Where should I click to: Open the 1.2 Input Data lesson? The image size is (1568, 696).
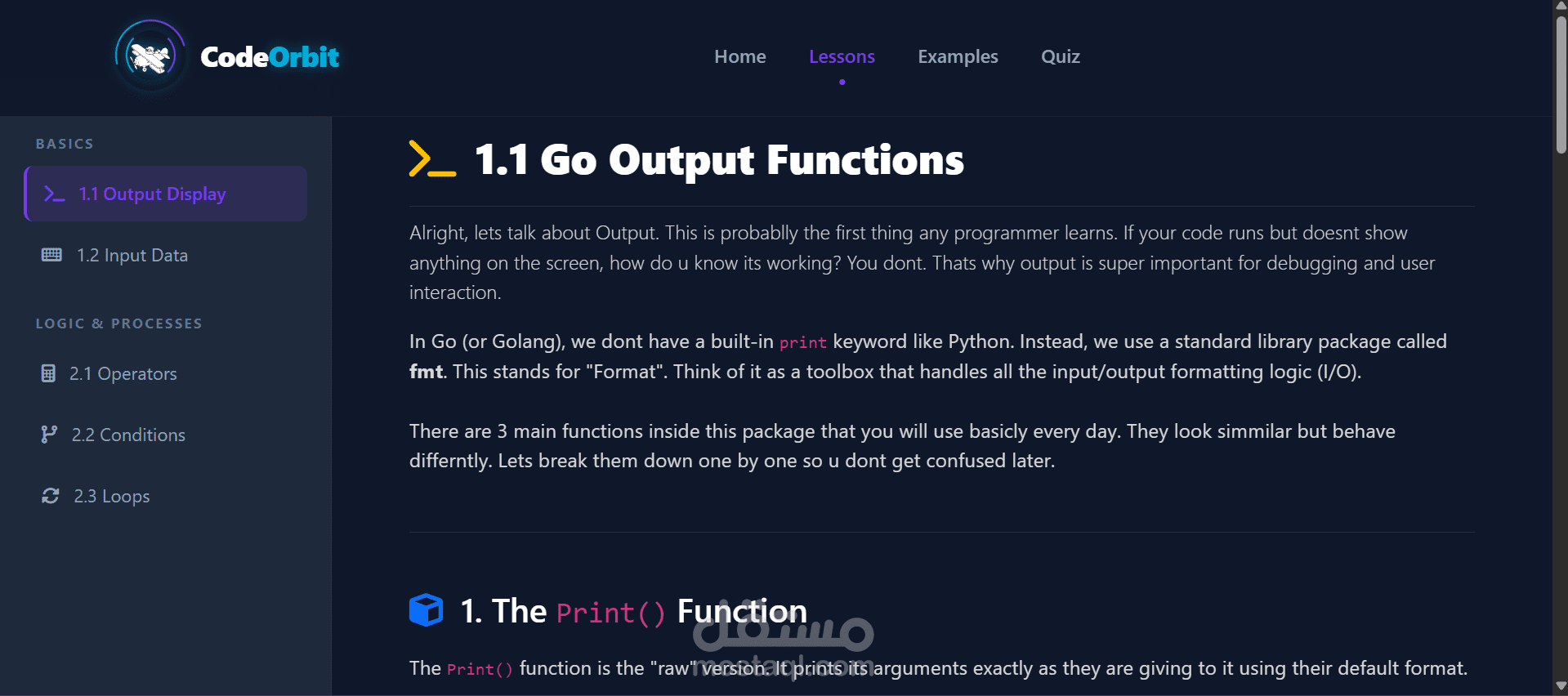click(x=132, y=255)
